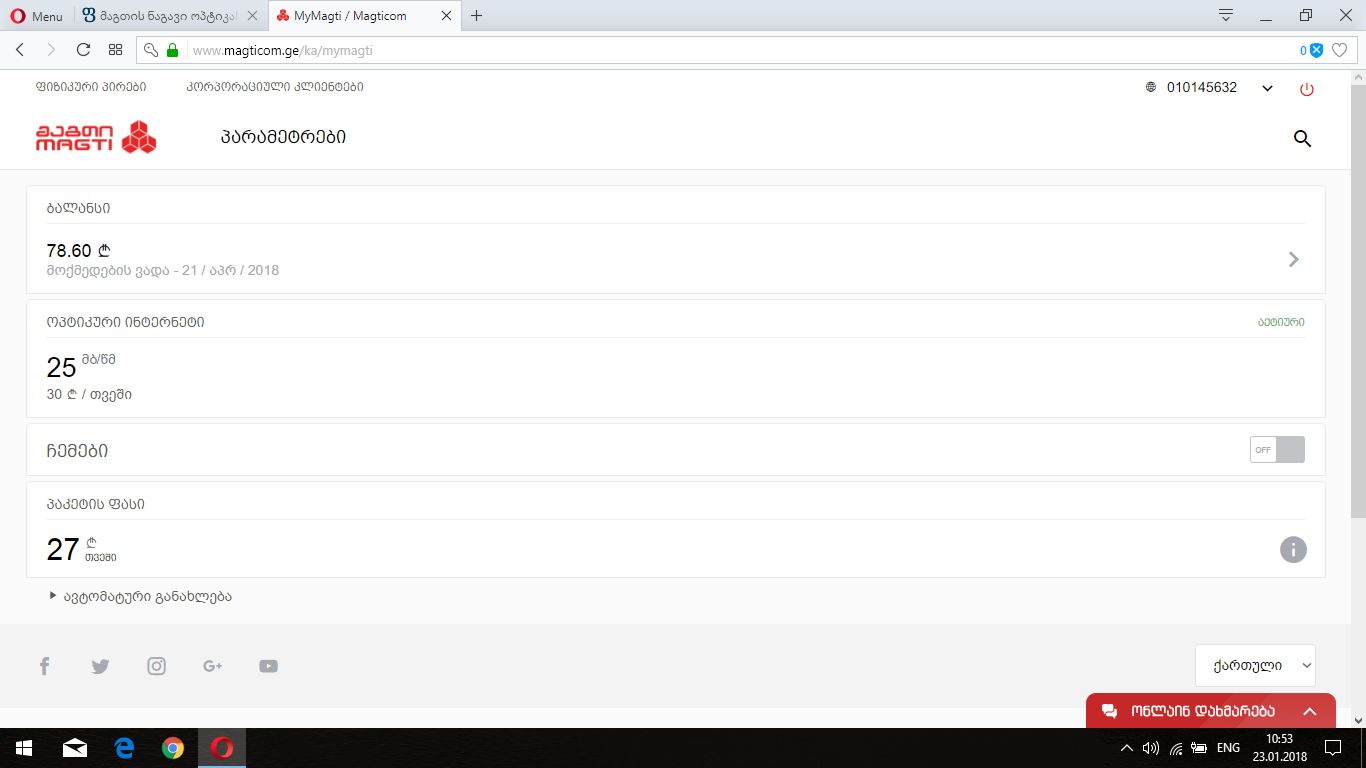Image resolution: width=1366 pixels, height=768 pixels.
Task: Bookmark the page with the heart icon
Action: click(1340, 50)
